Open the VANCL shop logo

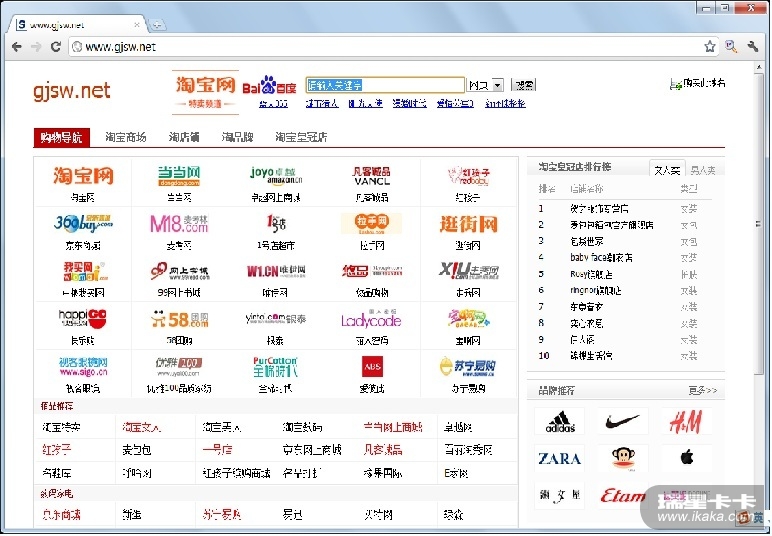tap(372, 176)
